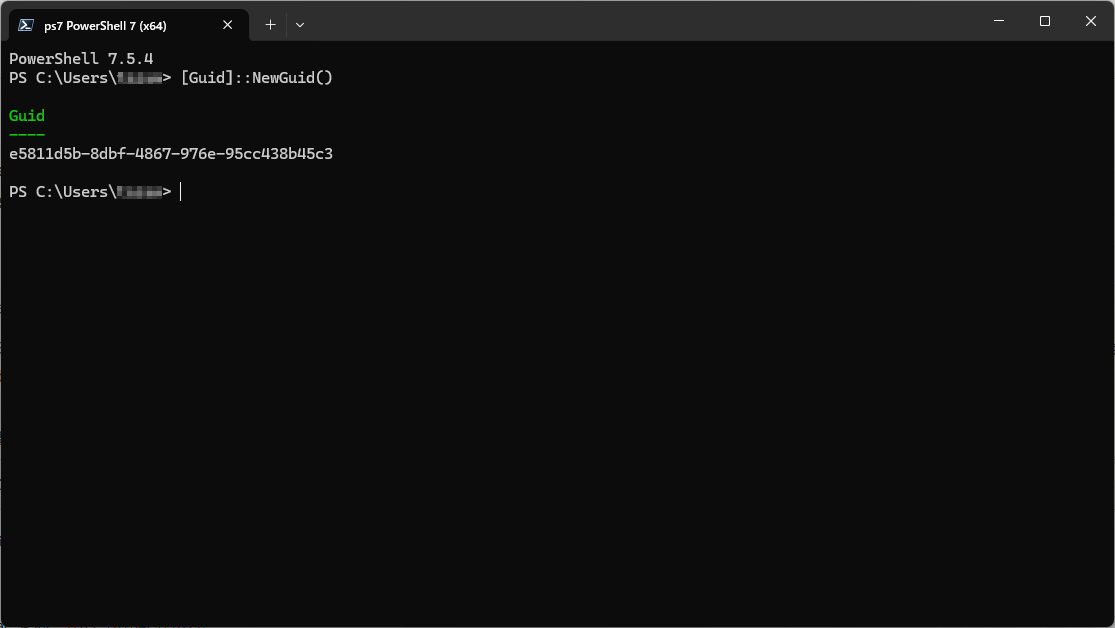Click the green Guid column header
1115x628 pixels.
click(x=27, y=116)
